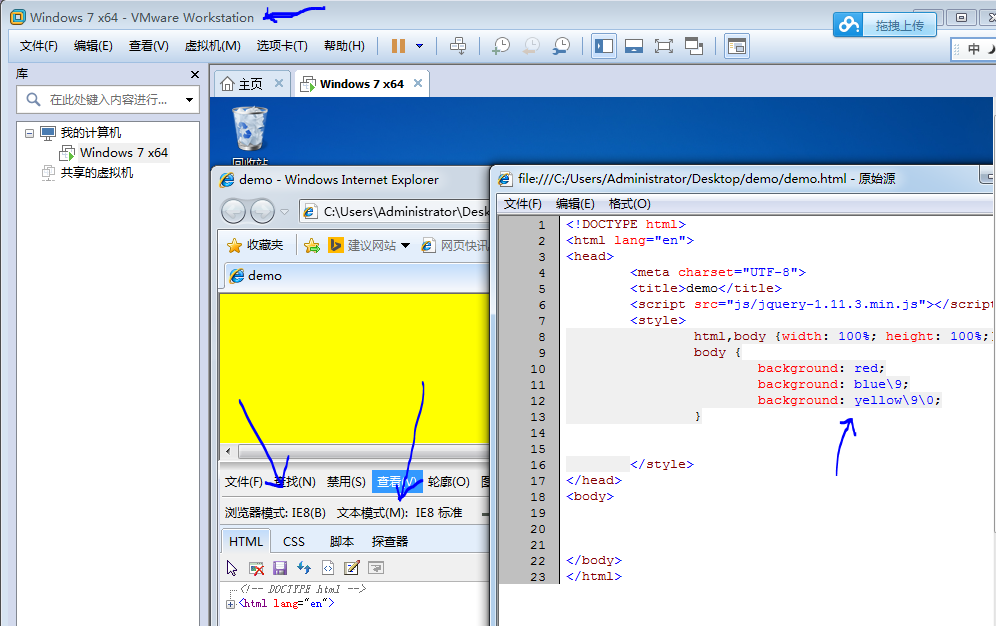The image size is (996, 626).
Task: Close the 主页 tab
Action: [279, 83]
